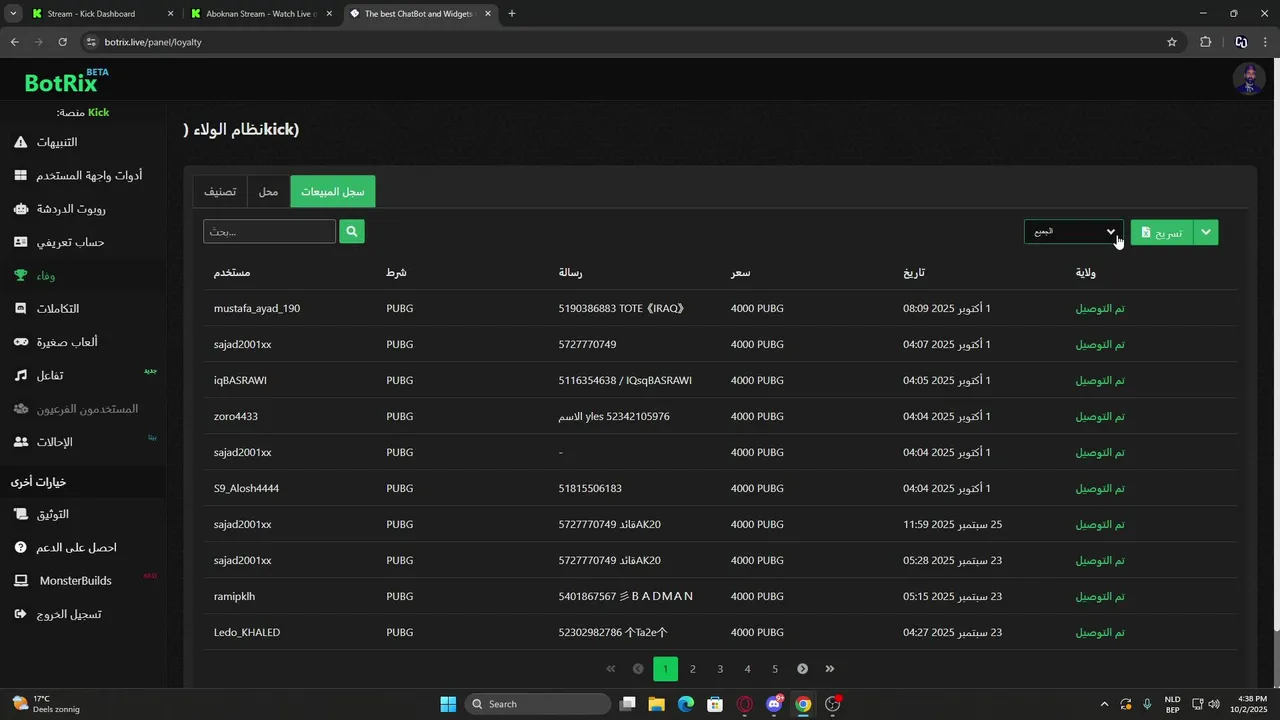This screenshot has height=720, width=1280.
Task: Click the تاريخ date column header
Action: pyautogui.click(x=914, y=272)
